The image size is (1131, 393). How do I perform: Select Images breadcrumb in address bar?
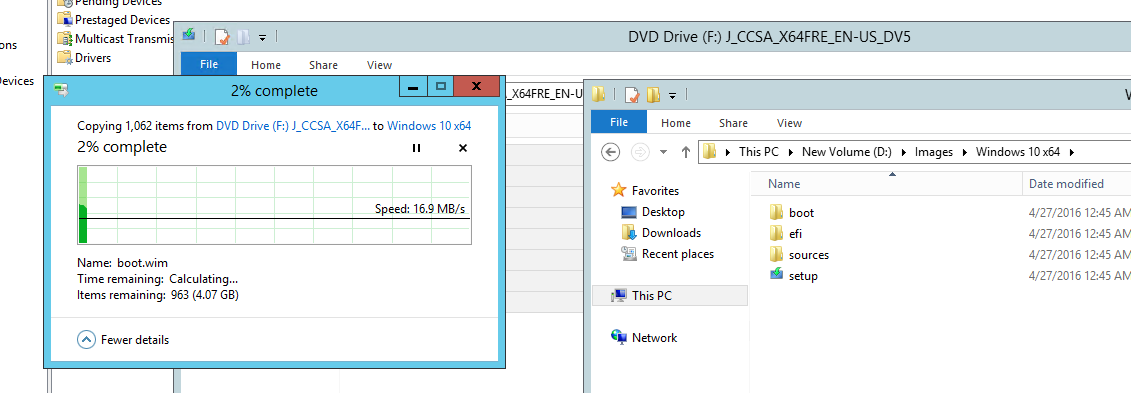[933, 152]
